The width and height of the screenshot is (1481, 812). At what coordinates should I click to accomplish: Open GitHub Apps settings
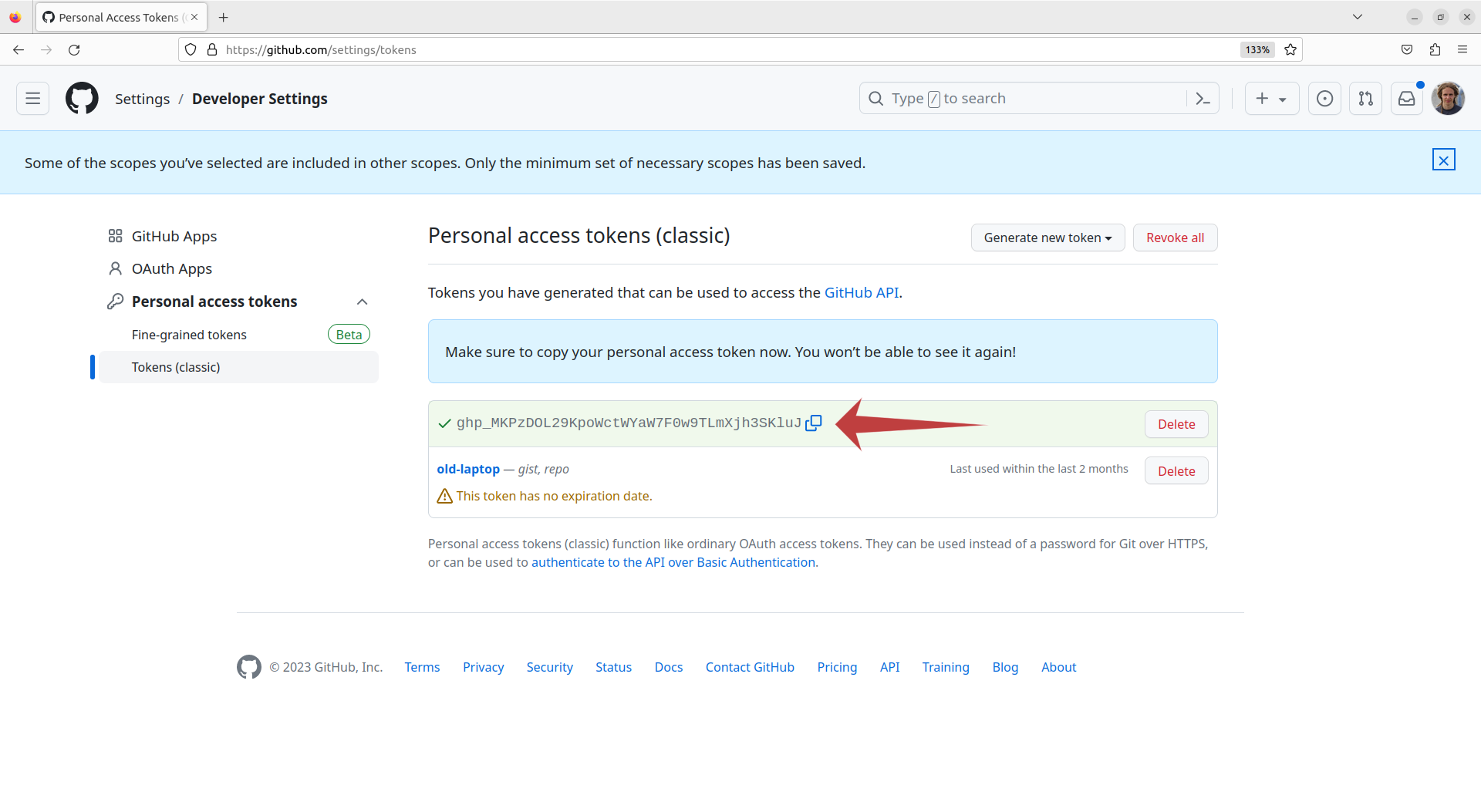pyautogui.click(x=174, y=237)
